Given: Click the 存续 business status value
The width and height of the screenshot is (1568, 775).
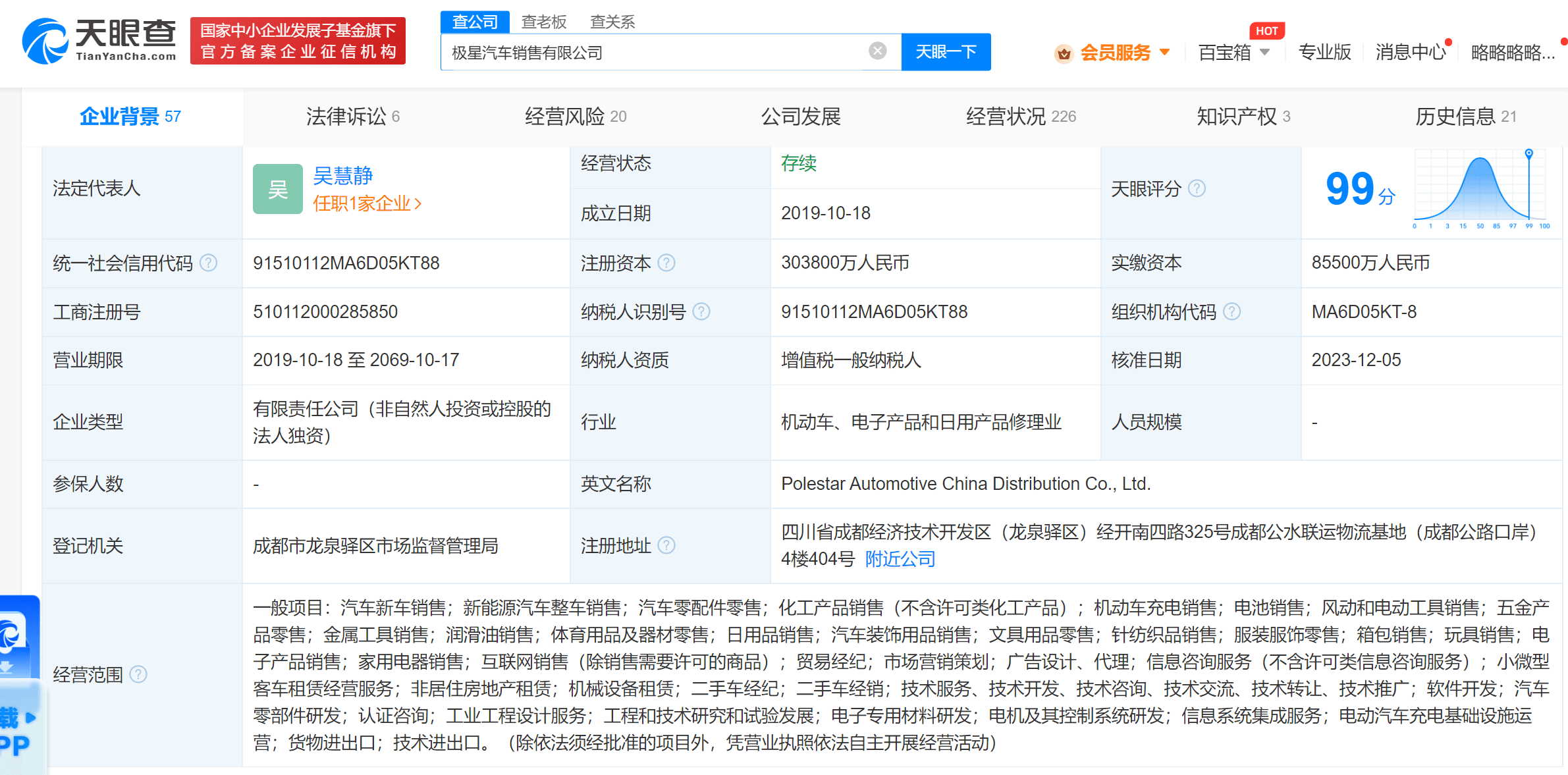Looking at the screenshot, I should [799, 163].
